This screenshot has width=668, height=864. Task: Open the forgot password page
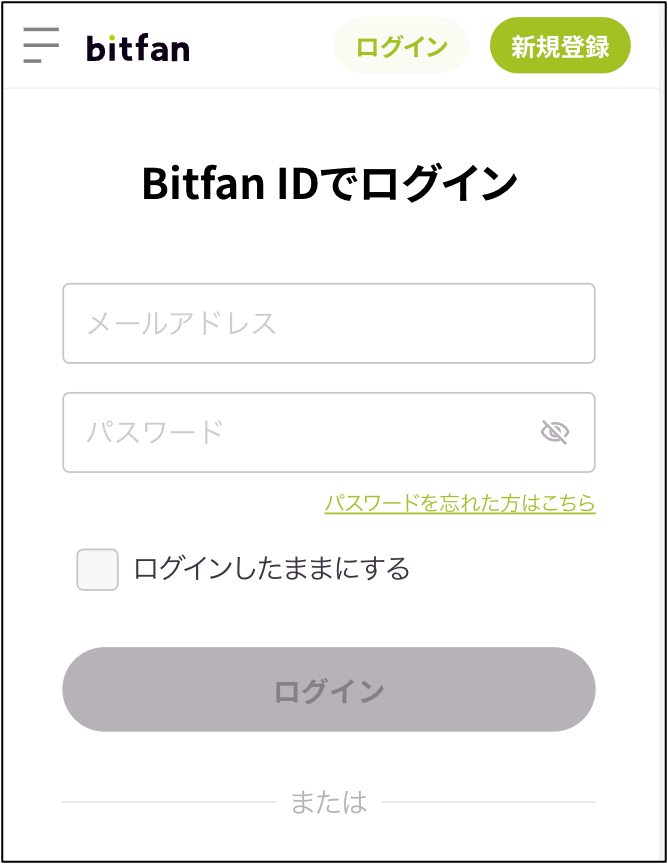point(461,504)
